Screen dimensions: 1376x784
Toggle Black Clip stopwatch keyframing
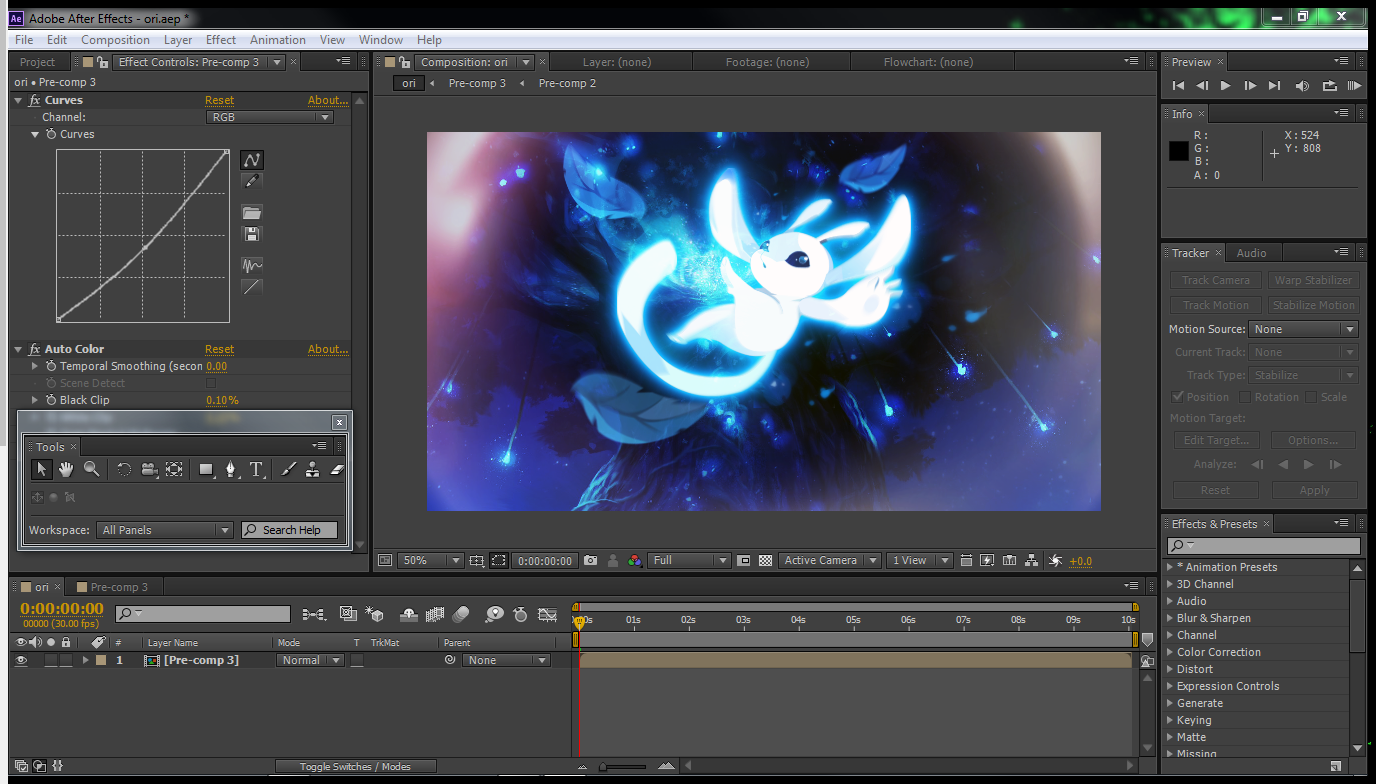[51, 400]
